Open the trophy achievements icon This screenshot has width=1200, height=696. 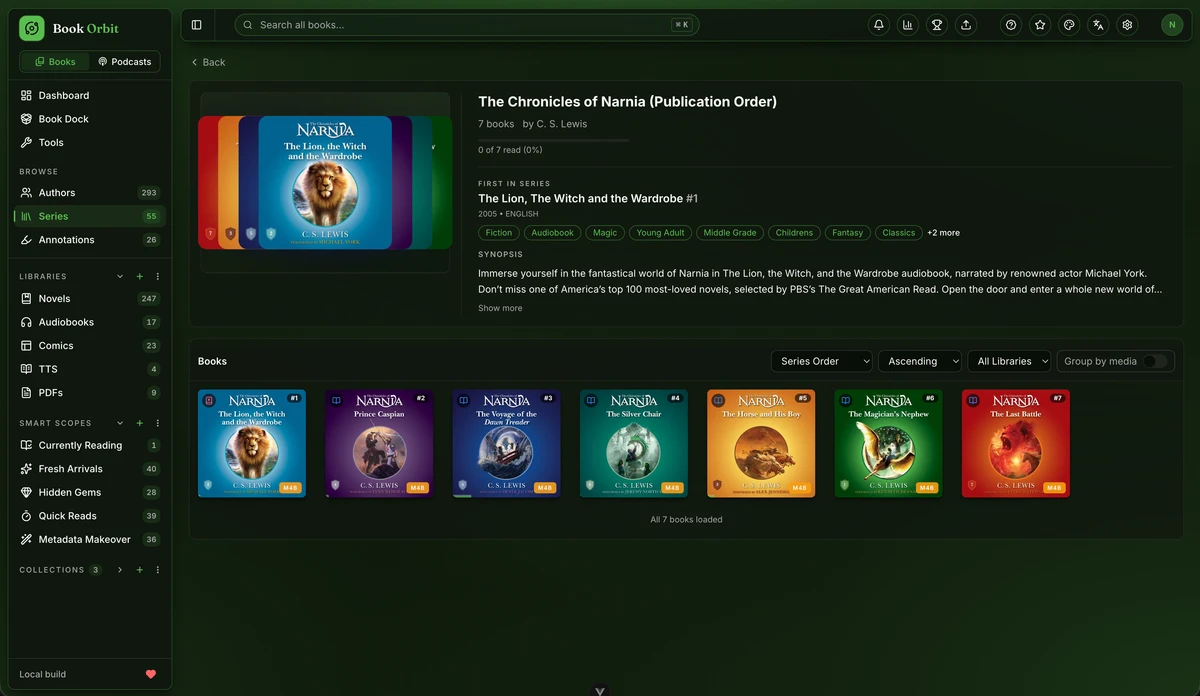pyautogui.click(x=937, y=25)
